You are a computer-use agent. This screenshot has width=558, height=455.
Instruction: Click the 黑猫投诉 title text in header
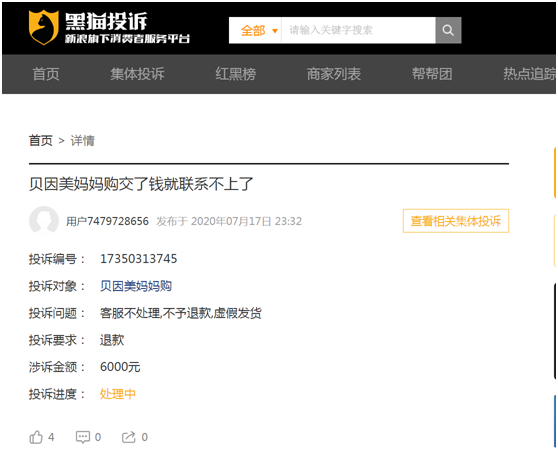[x=106, y=21]
